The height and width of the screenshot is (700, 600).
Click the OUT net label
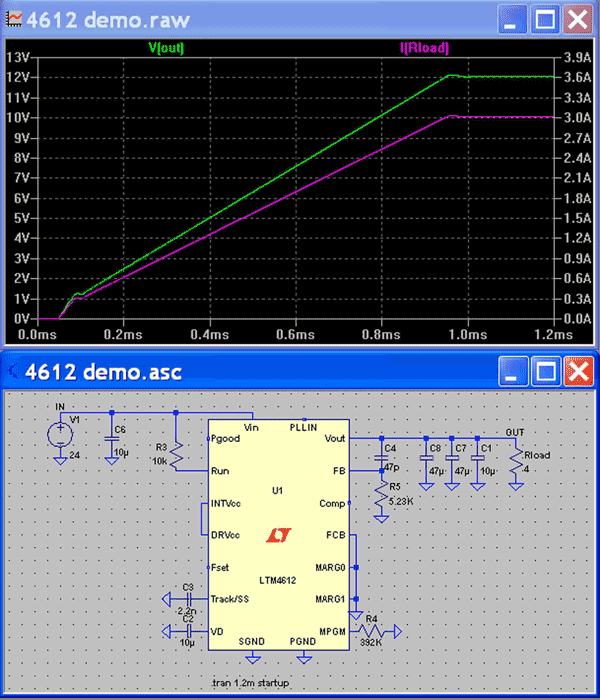coord(515,433)
